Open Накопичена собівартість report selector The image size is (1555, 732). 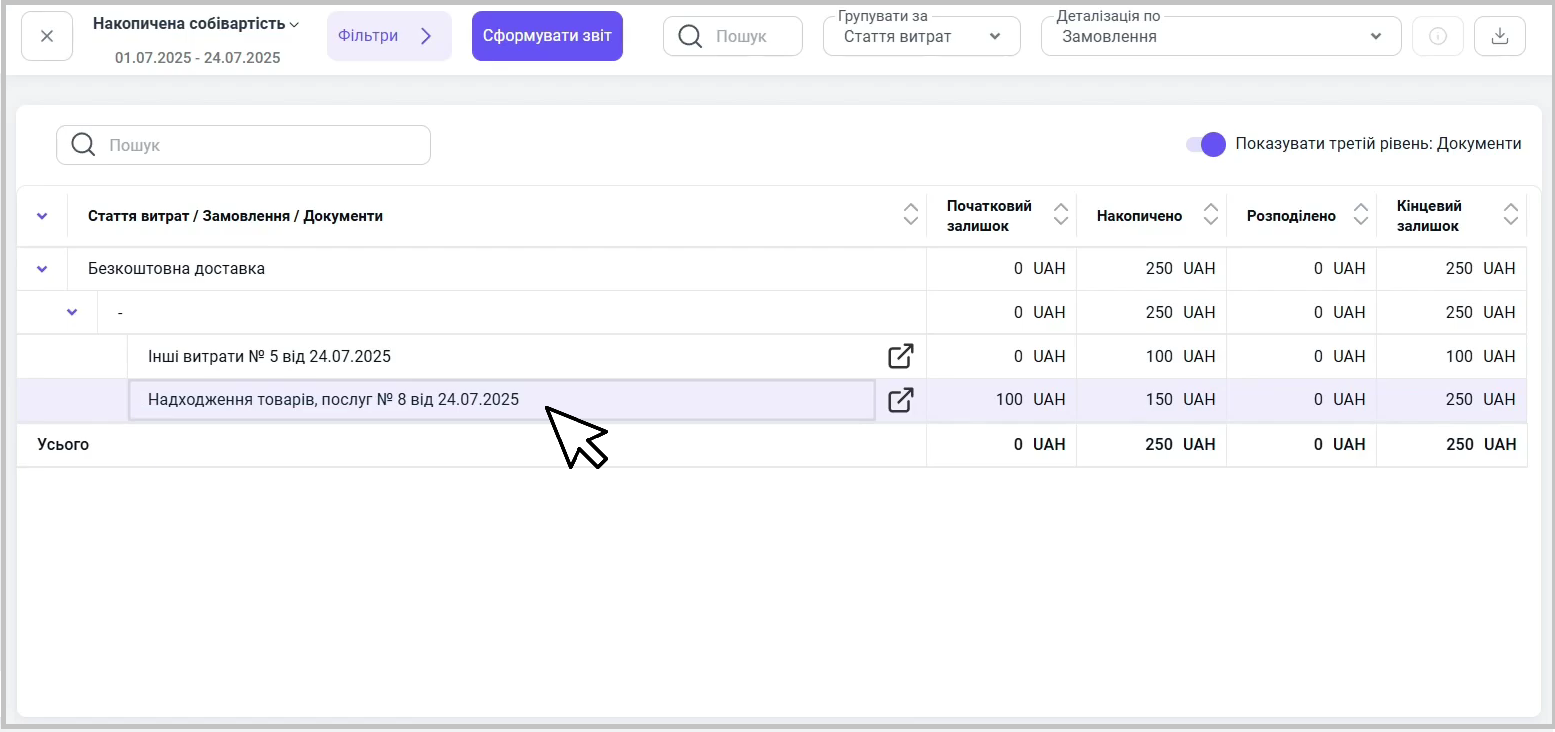pos(196,24)
